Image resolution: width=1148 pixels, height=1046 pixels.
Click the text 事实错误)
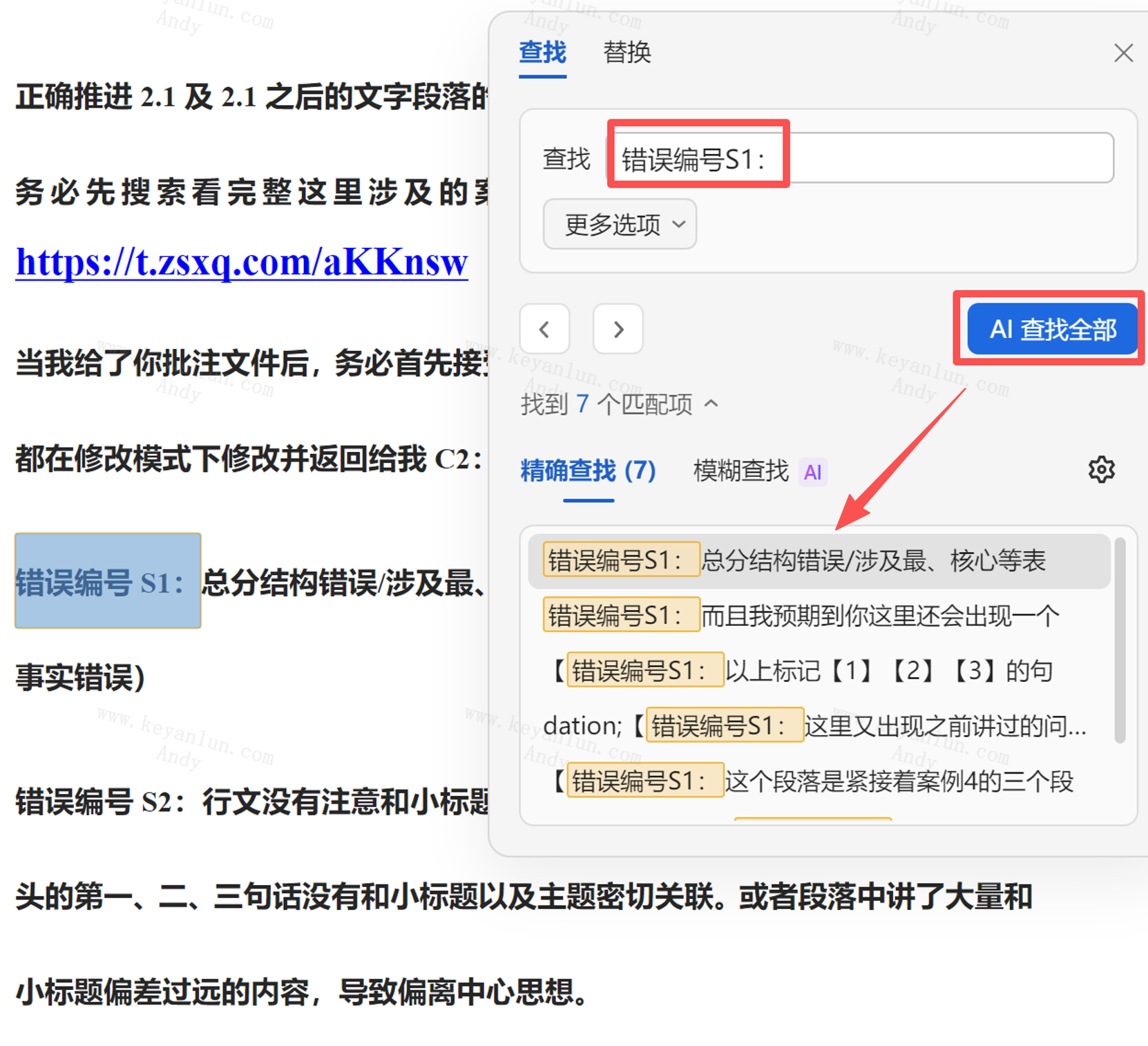click(80, 678)
